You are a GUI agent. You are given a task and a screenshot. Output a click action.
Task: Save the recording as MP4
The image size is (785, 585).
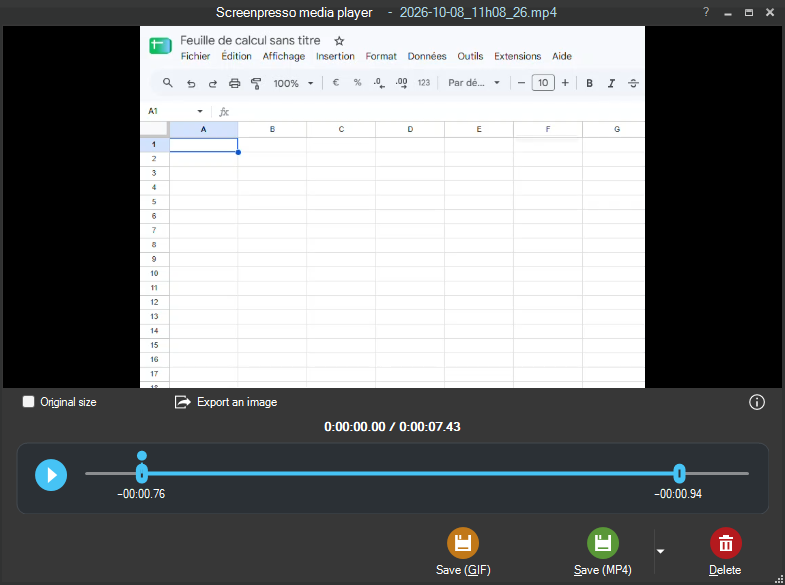click(x=603, y=551)
